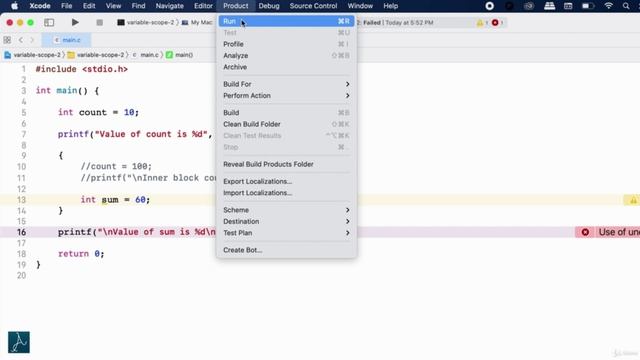Toggle the navigator sidebar panel icon
The width and height of the screenshot is (640, 360).
(49, 22)
